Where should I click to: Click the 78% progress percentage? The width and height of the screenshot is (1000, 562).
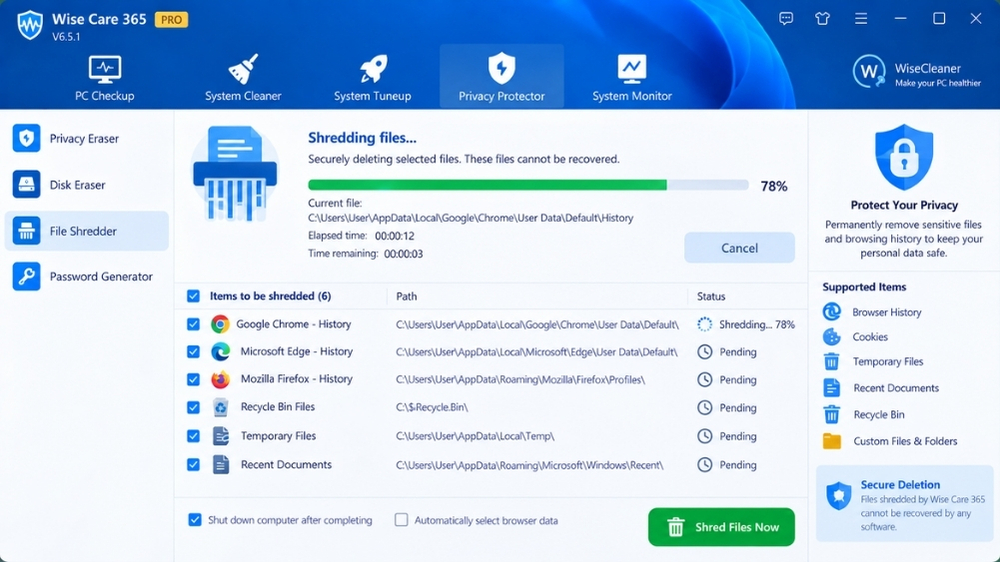[x=774, y=186]
